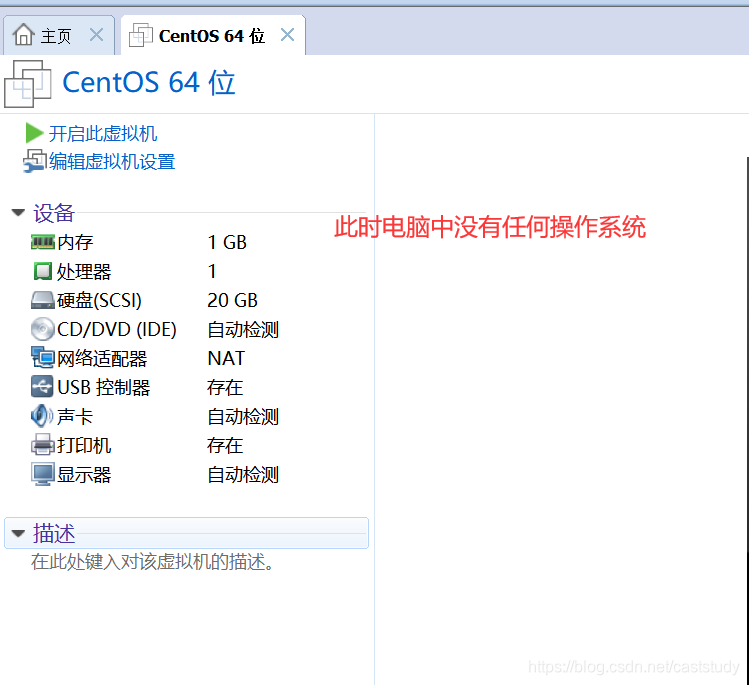Select the USB 控制器 device row

click(x=155, y=387)
